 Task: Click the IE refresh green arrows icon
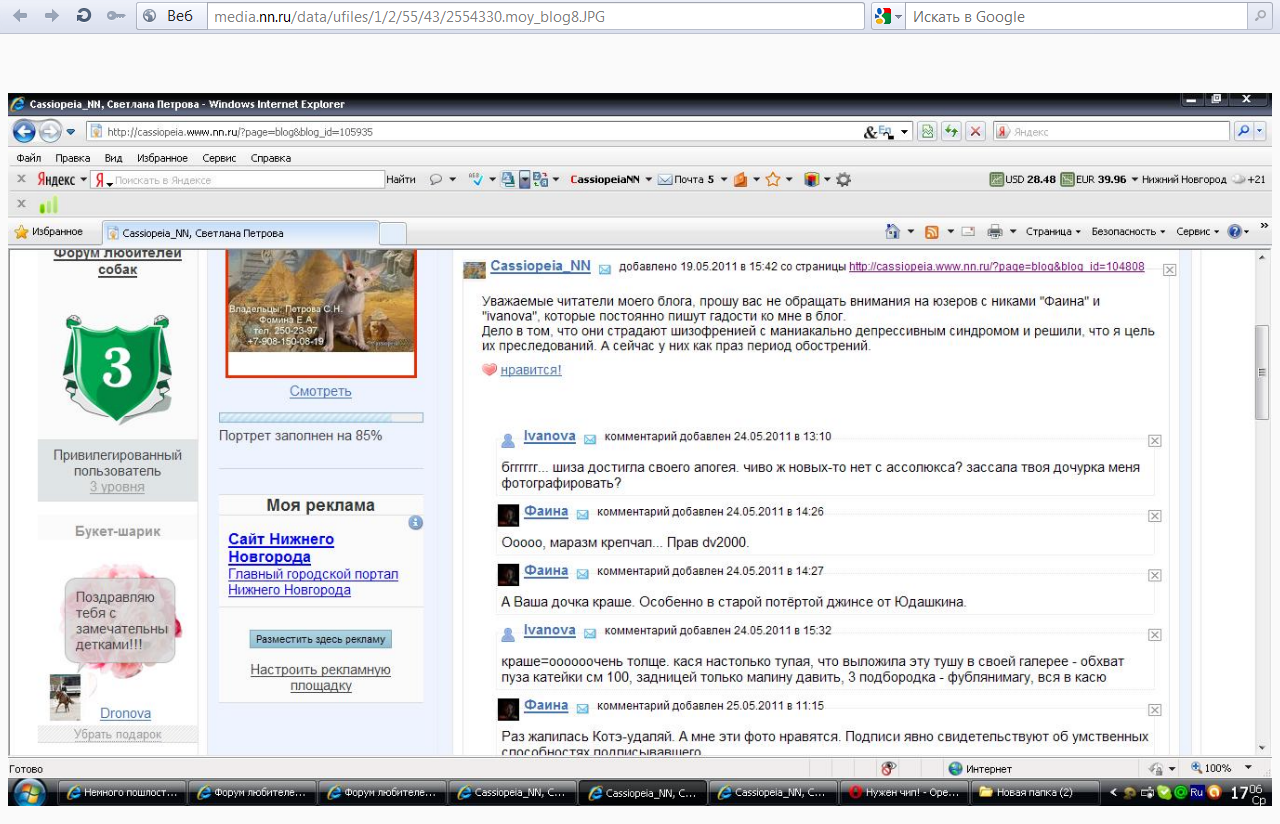click(951, 131)
